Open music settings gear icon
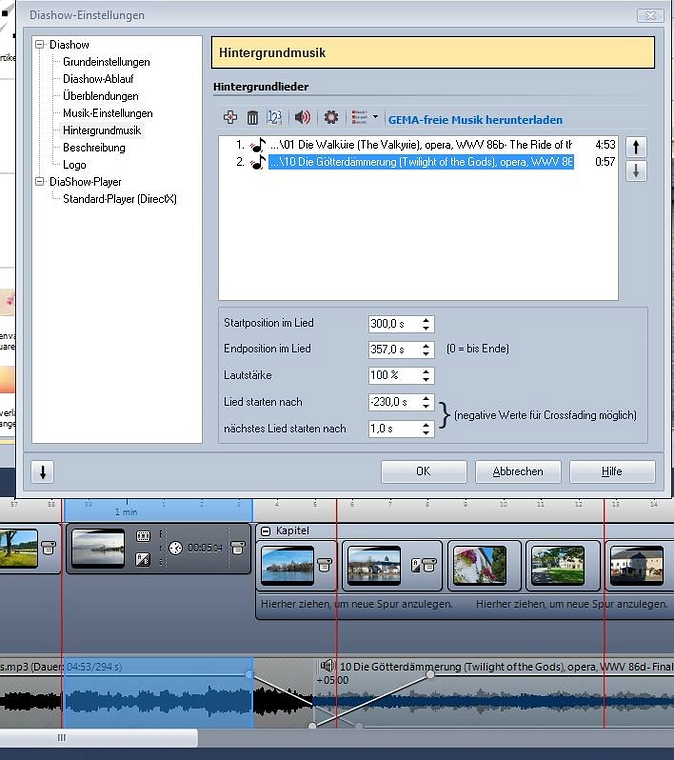The width and height of the screenshot is (674, 760). pyautogui.click(x=331, y=118)
